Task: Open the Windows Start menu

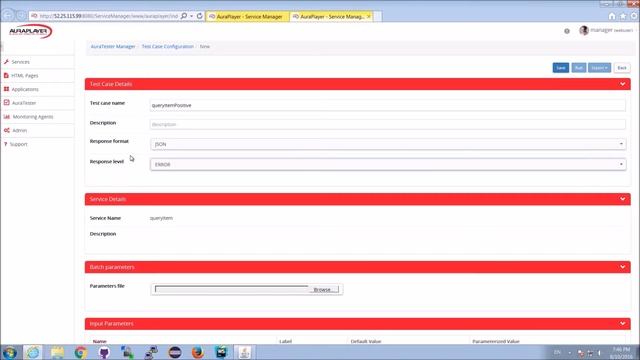Action: (x=10, y=352)
